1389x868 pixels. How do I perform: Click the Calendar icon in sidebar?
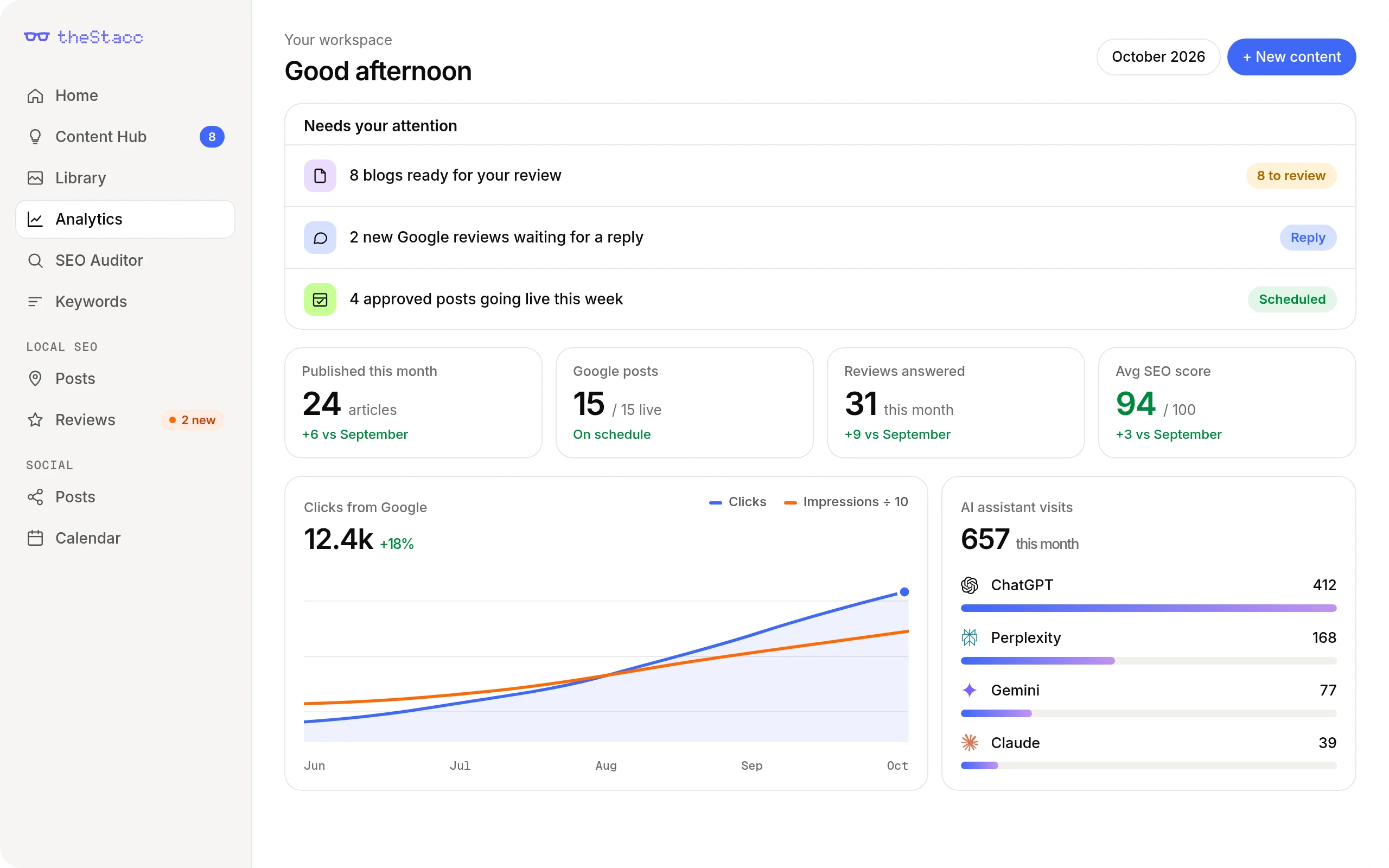tap(35, 539)
